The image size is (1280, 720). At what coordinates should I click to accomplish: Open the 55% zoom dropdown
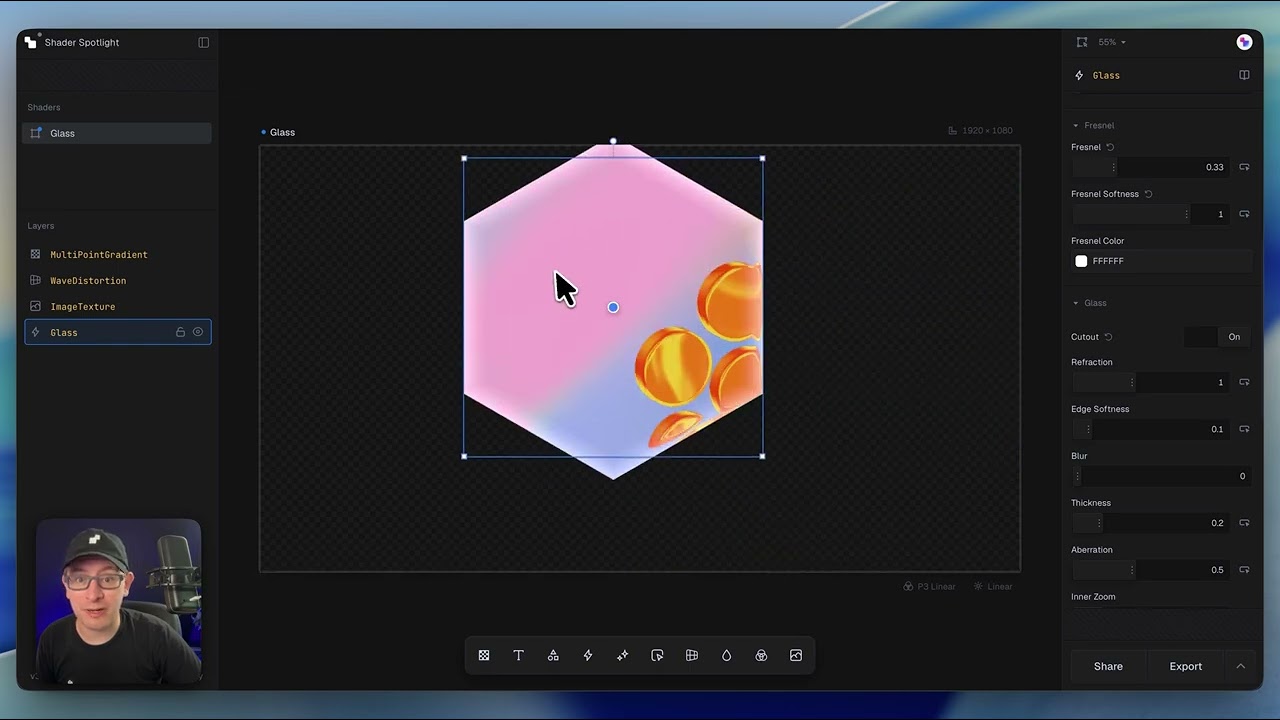(x=1112, y=42)
